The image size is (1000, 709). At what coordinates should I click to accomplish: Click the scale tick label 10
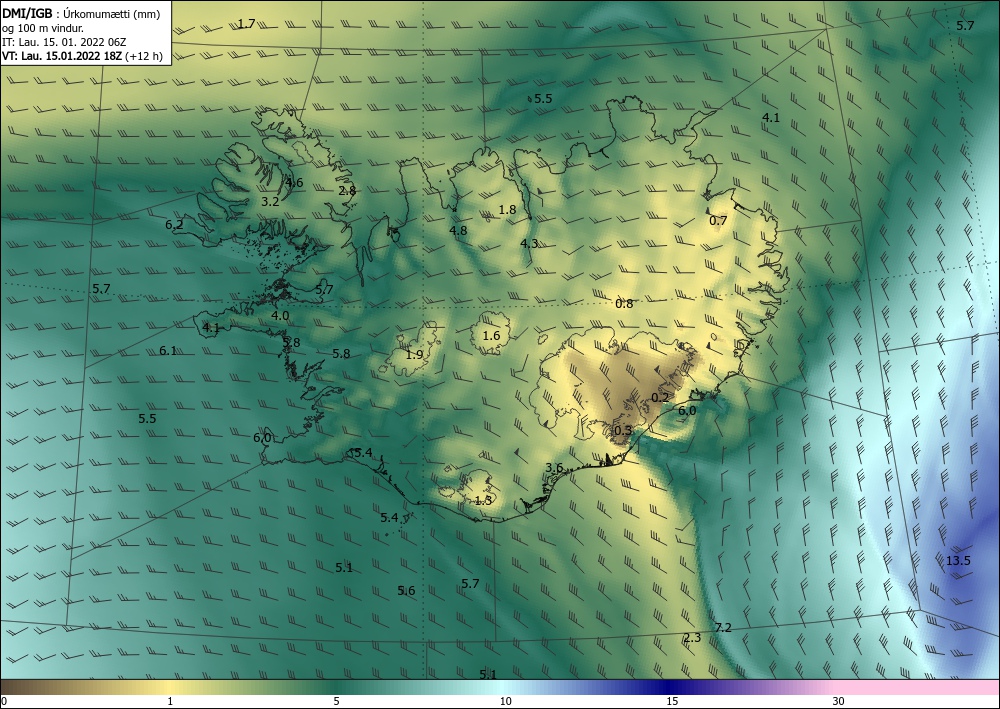point(505,702)
